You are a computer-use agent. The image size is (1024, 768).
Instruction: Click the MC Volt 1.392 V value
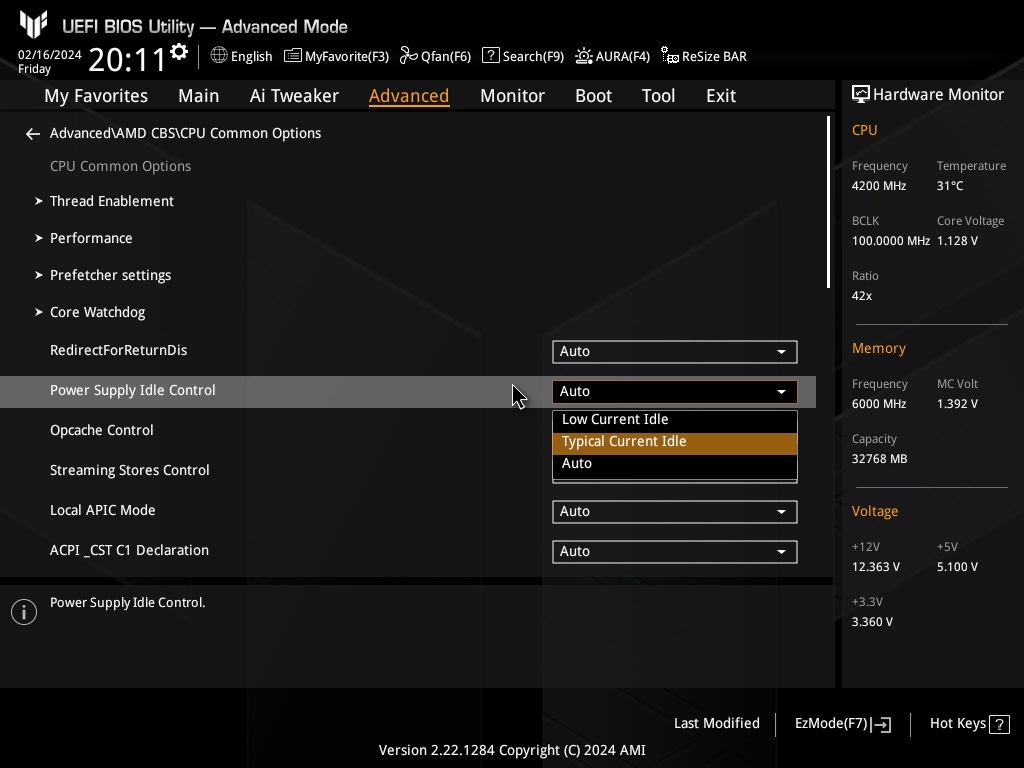click(957, 404)
